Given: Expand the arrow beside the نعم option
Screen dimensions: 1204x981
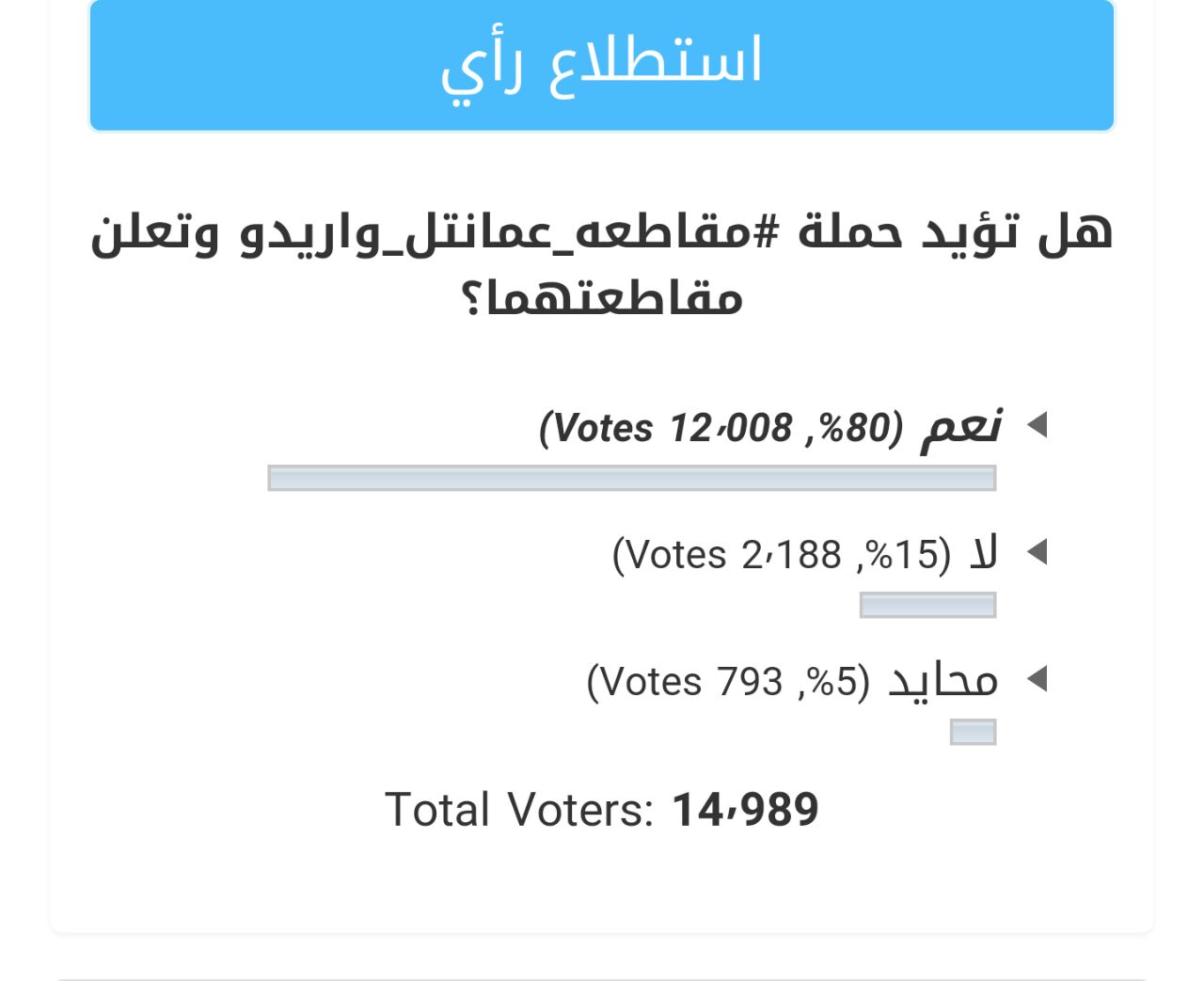Looking at the screenshot, I should click(x=1037, y=425).
